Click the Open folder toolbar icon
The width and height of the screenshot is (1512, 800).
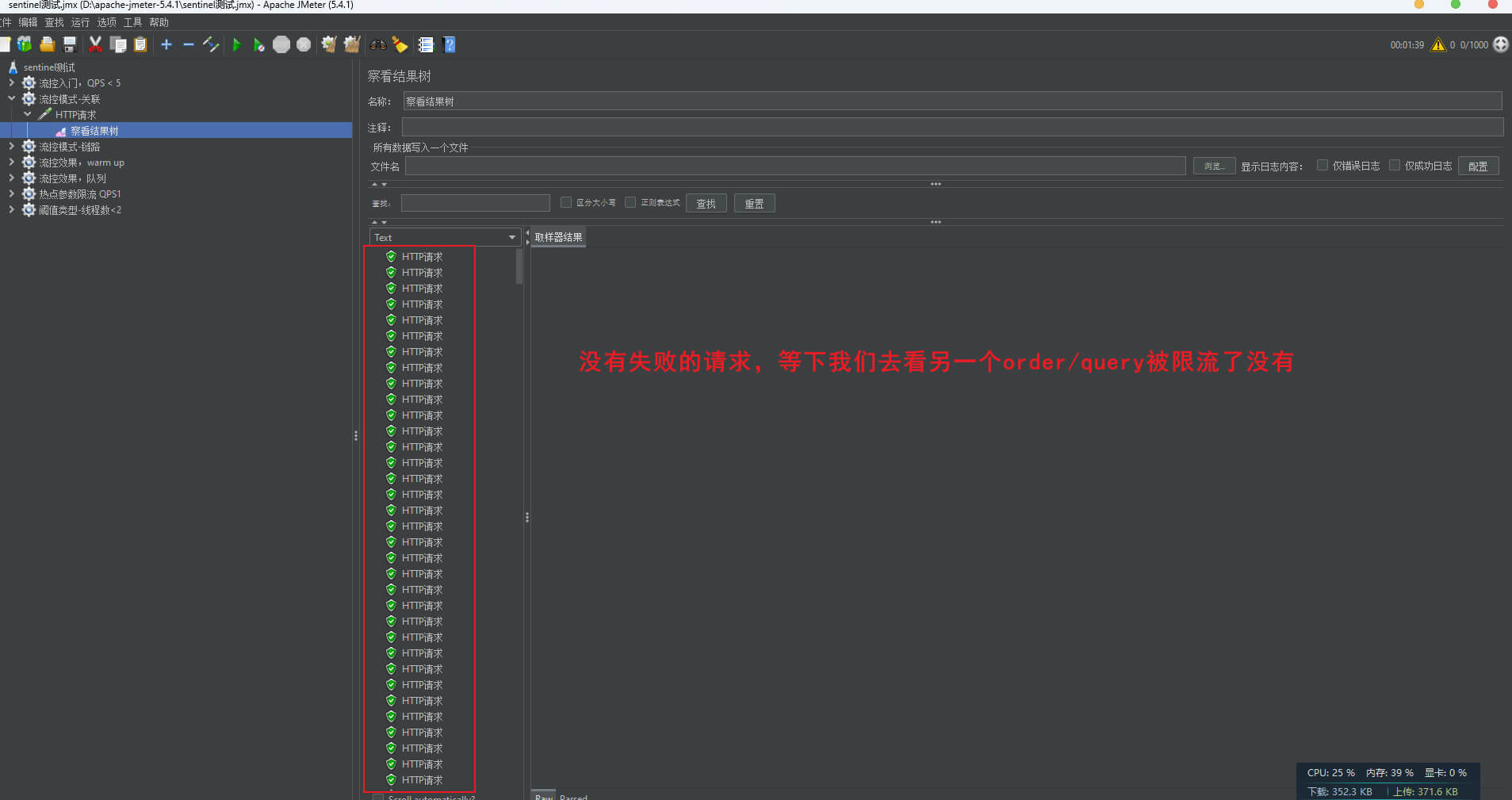(48, 44)
